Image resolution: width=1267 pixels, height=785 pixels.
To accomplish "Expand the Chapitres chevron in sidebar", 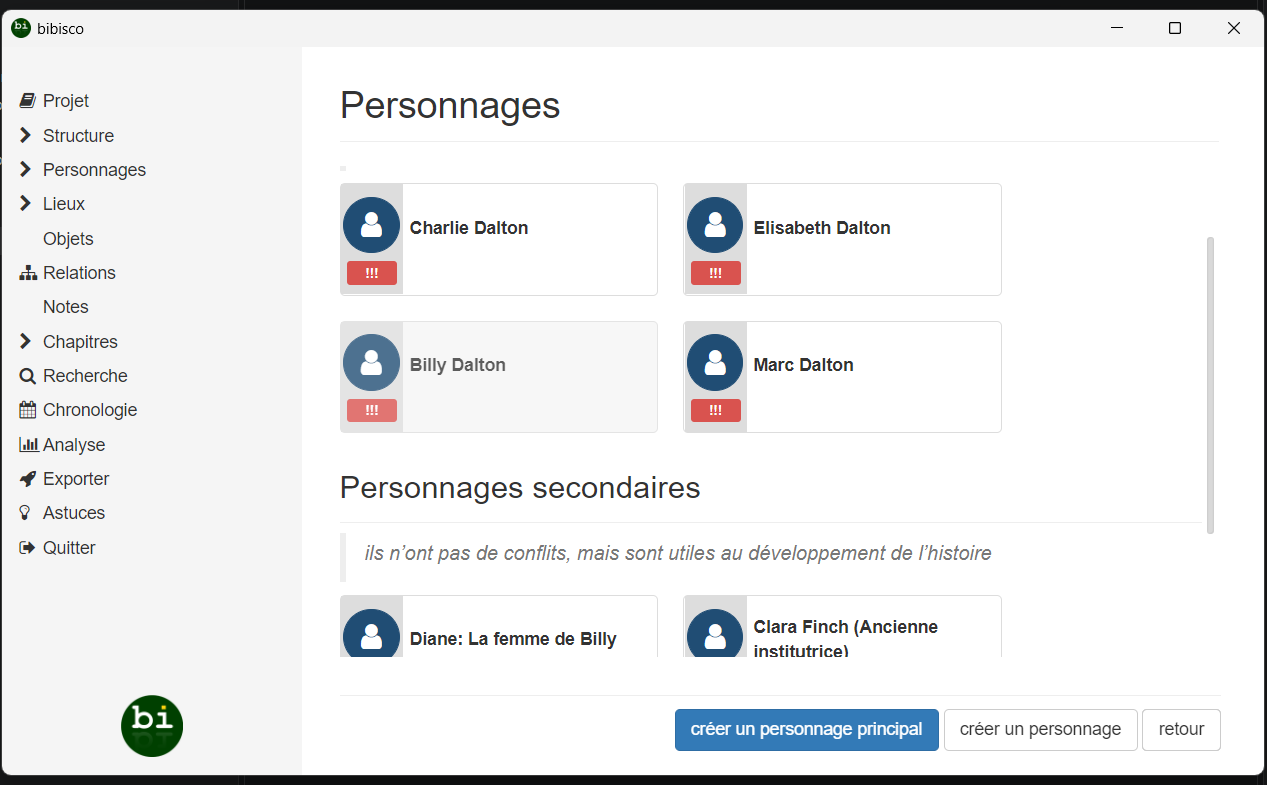I will [x=26, y=342].
